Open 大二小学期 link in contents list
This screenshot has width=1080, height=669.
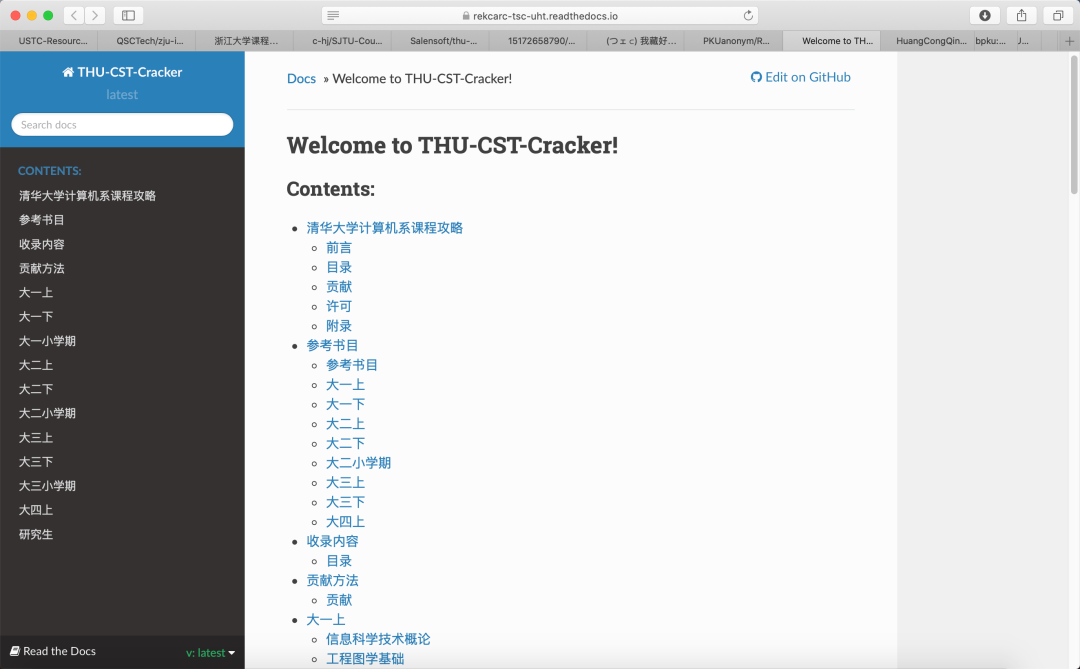coord(358,462)
